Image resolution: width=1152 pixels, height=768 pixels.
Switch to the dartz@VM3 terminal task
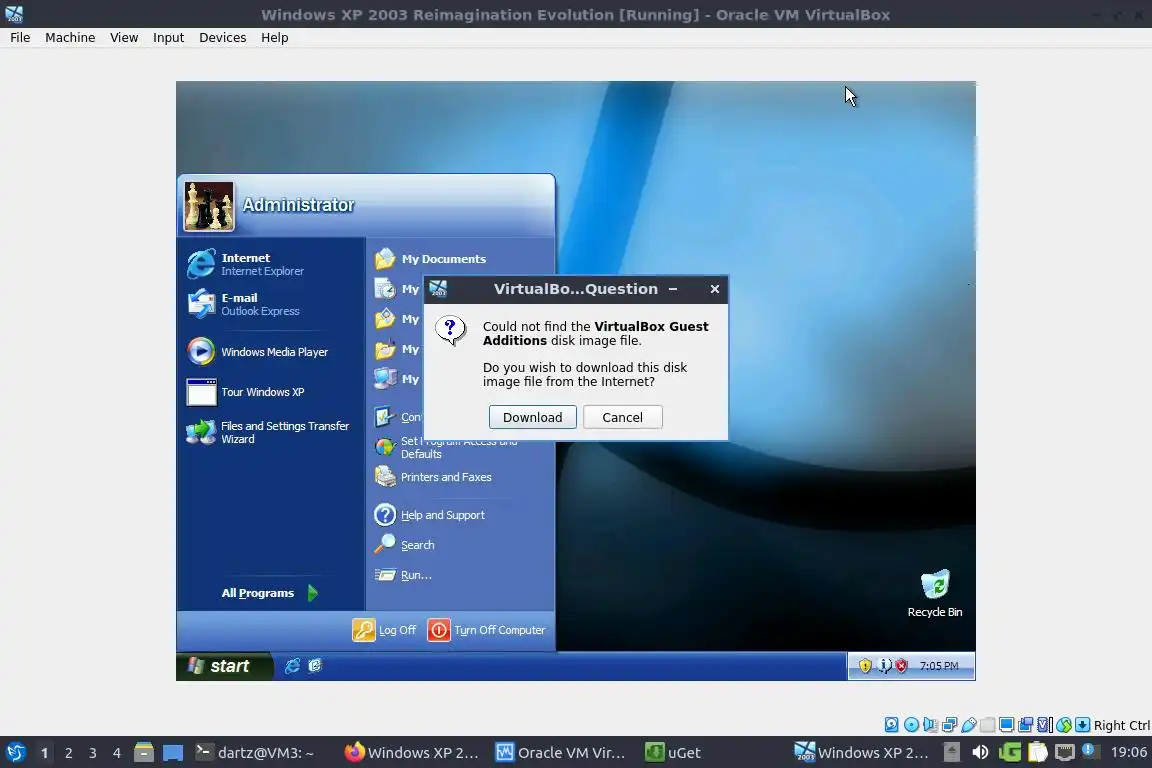[256, 753]
